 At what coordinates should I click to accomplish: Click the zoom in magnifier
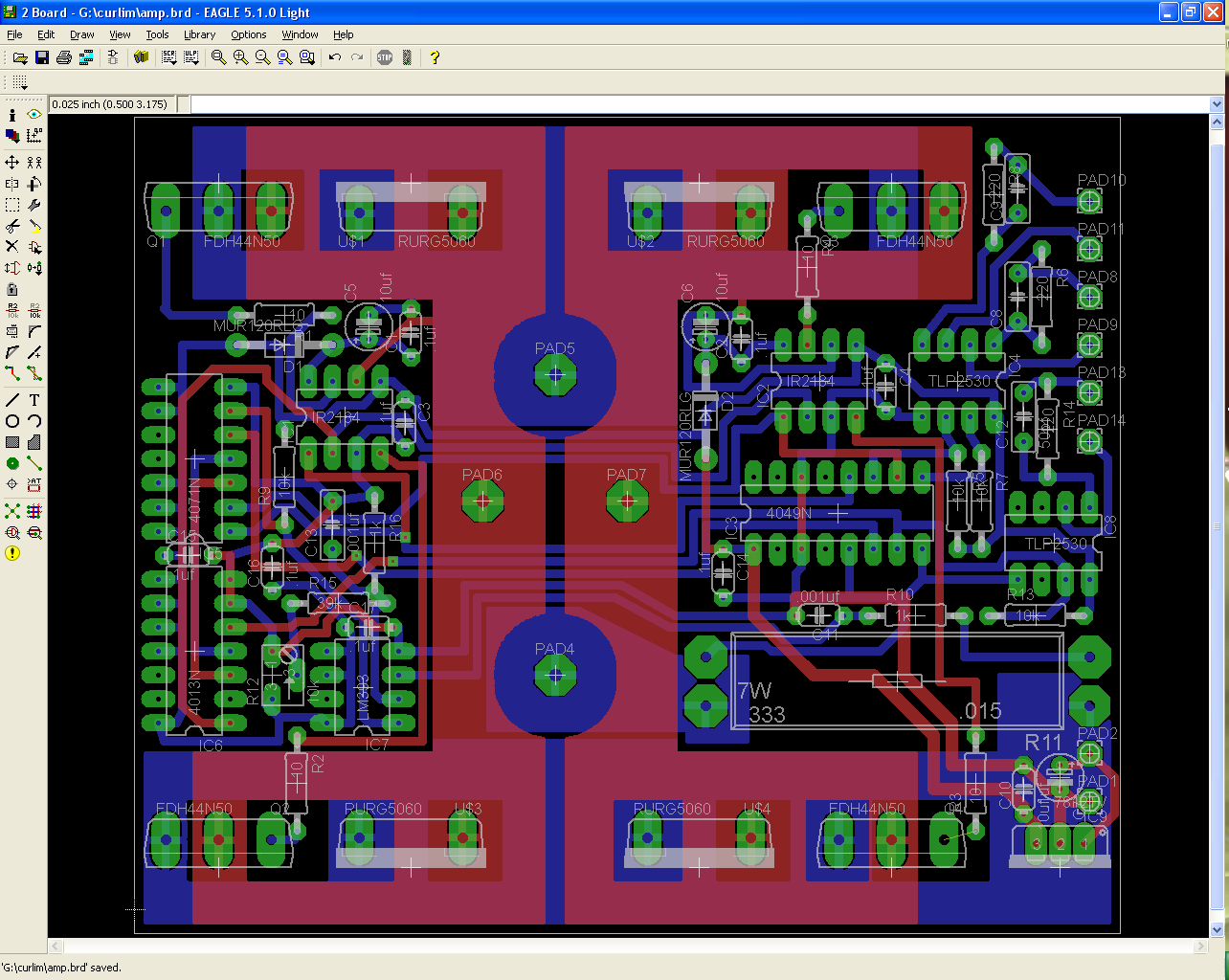(240, 57)
